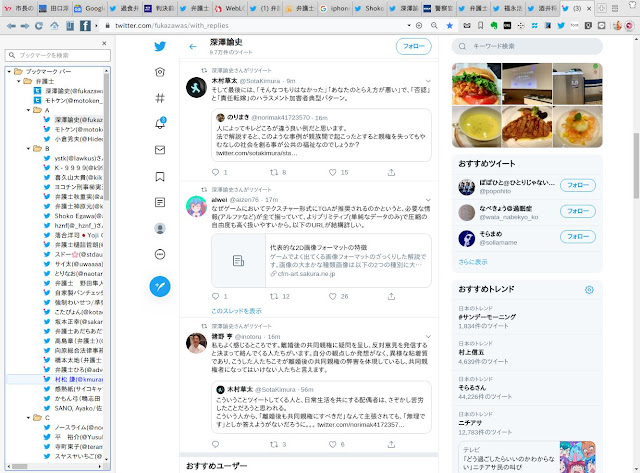This screenshot has width=640, height=473.
Task: Go back with the arrow beside 深澤諭史
Action: [x=193, y=47]
